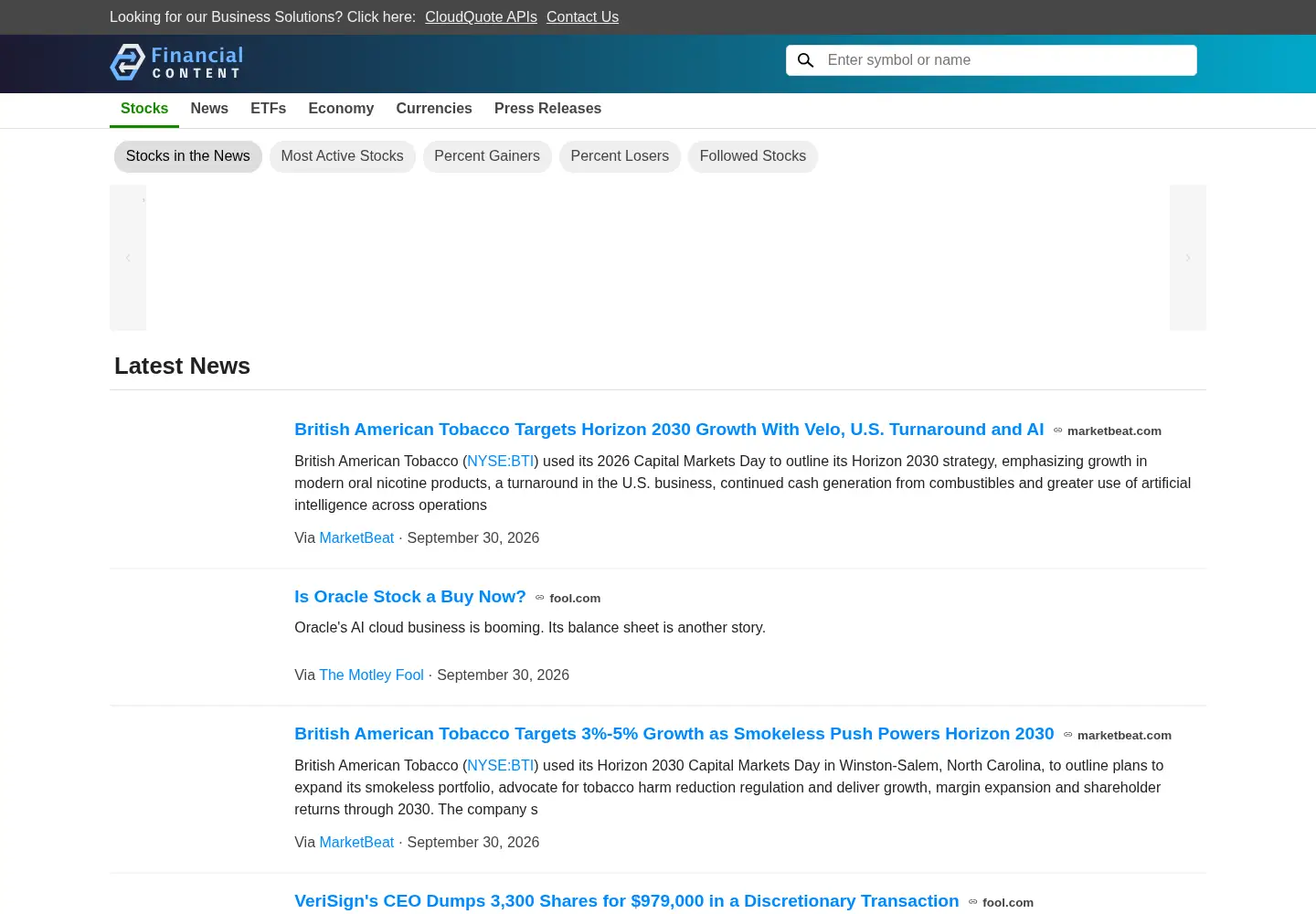Click MarketBeat source under Smokeless Push article
Image resolution: width=1316 pixels, height=914 pixels.
(x=356, y=843)
